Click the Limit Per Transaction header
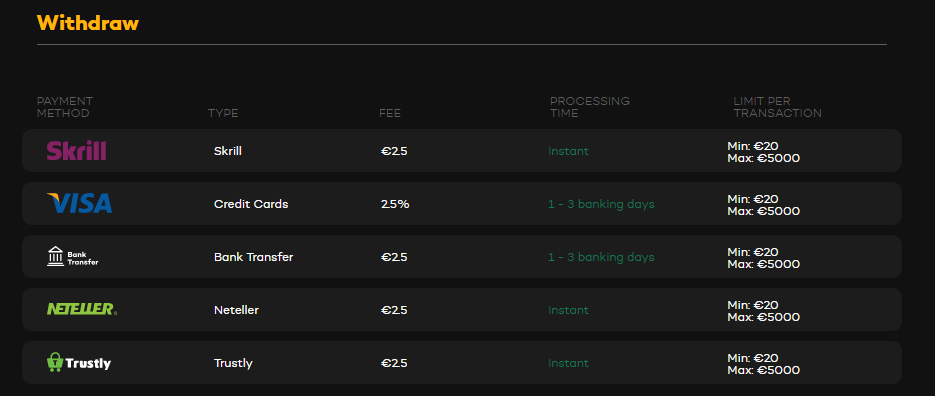 (x=778, y=107)
